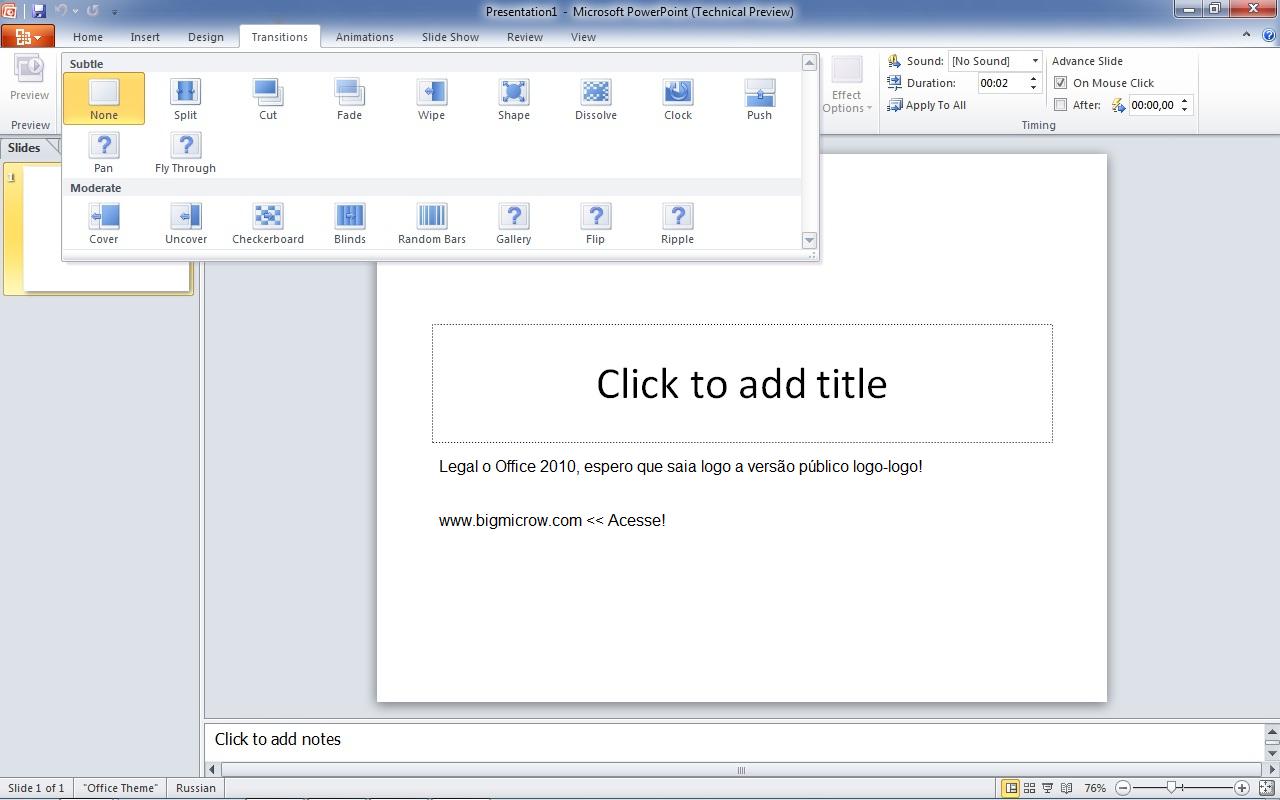
Task: Uncheck On Mouse Click checkbox
Action: pos(1061,83)
